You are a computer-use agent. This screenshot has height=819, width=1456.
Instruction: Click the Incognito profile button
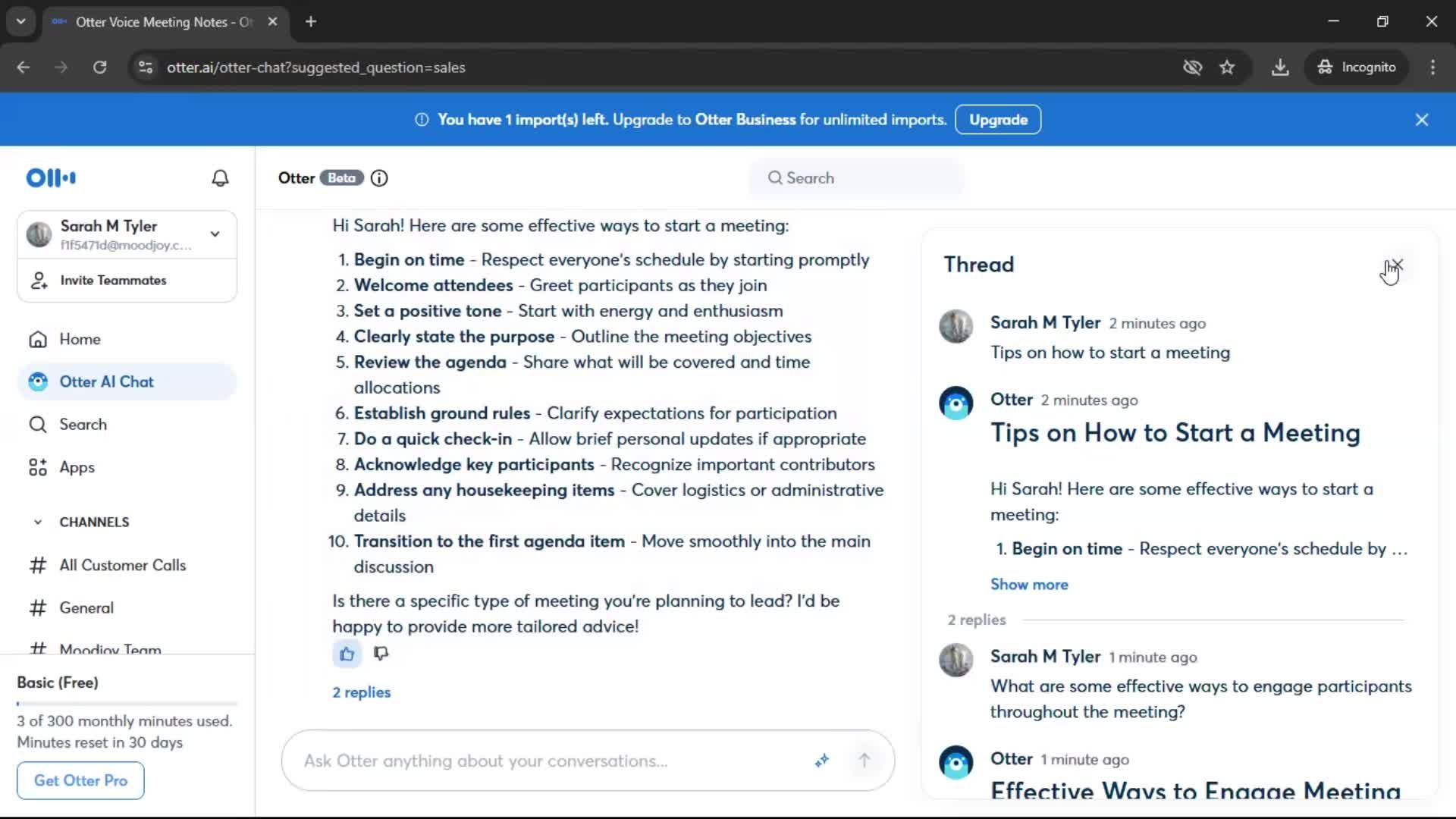tap(1357, 67)
